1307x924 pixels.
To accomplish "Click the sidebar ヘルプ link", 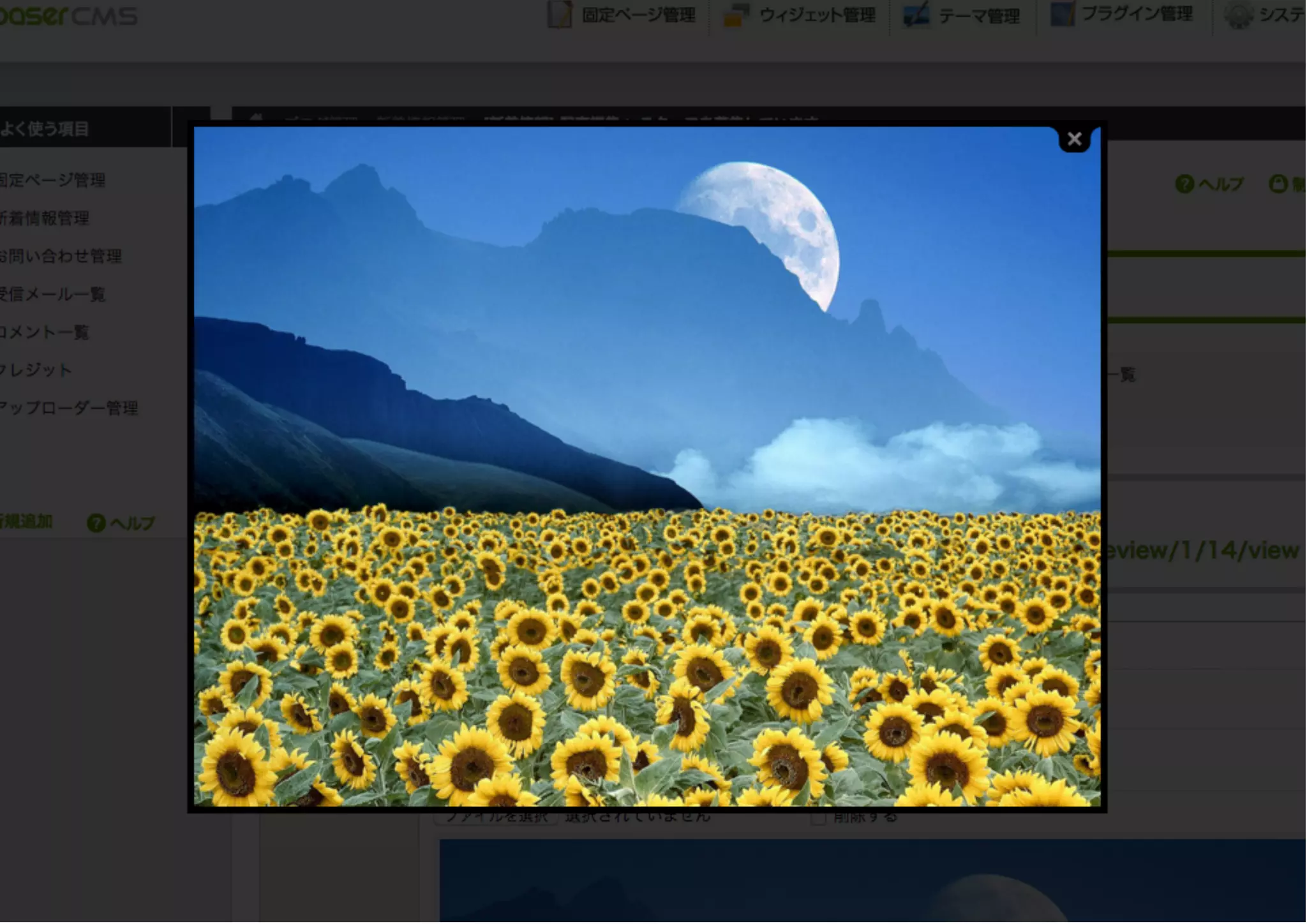I will (x=132, y=523).
